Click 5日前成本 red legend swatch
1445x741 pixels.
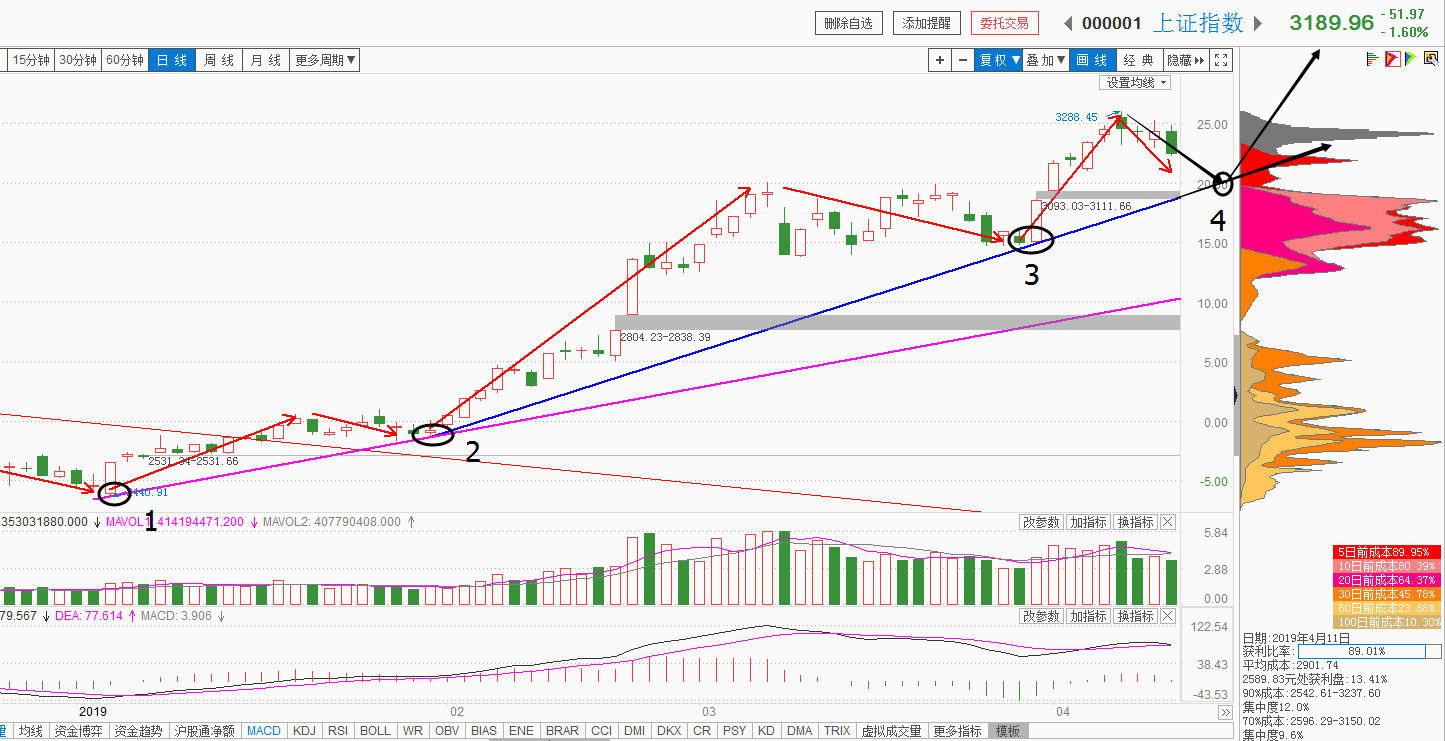(x=1388, y=551)
